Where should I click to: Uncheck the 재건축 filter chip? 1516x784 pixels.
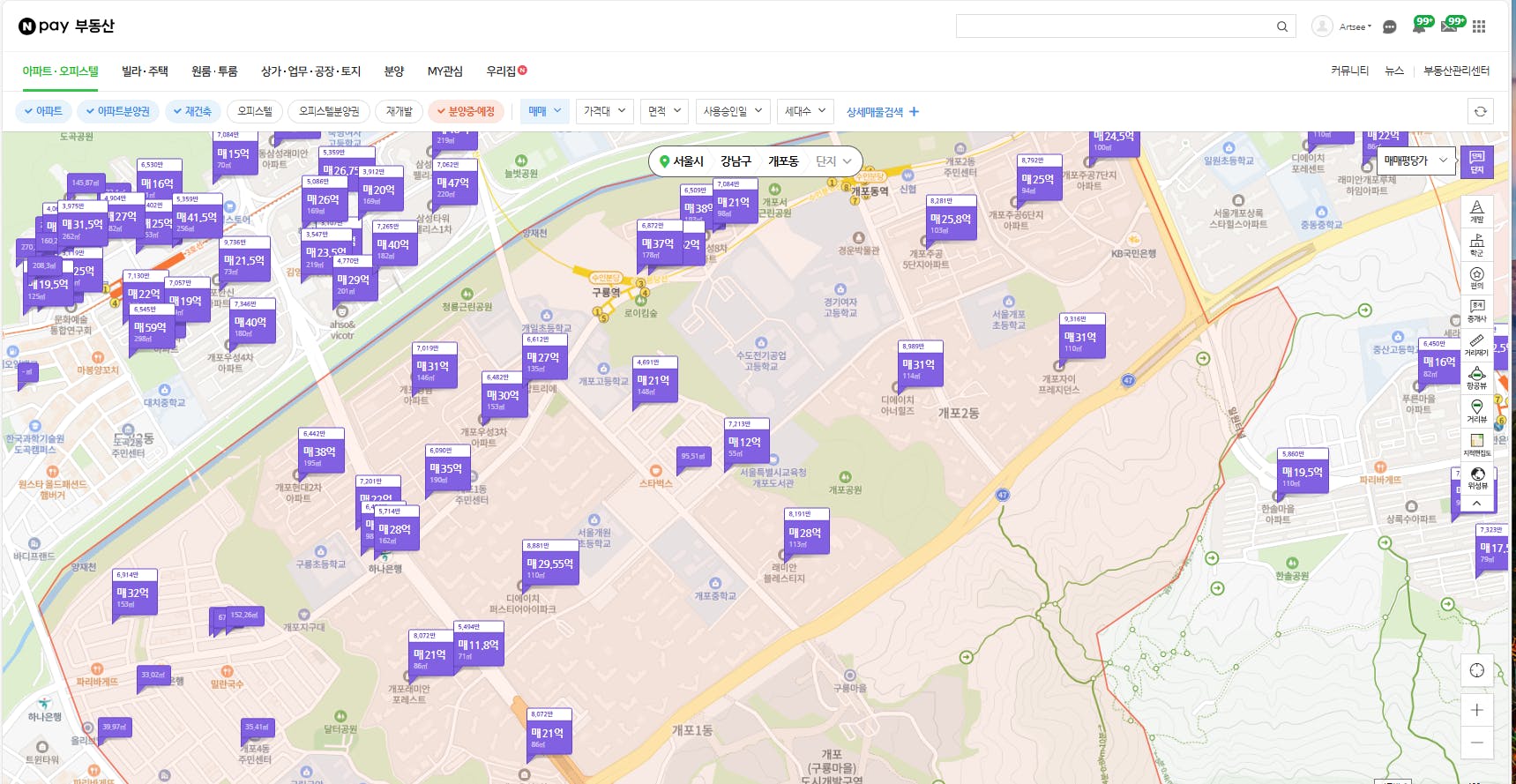coord(192,111)
